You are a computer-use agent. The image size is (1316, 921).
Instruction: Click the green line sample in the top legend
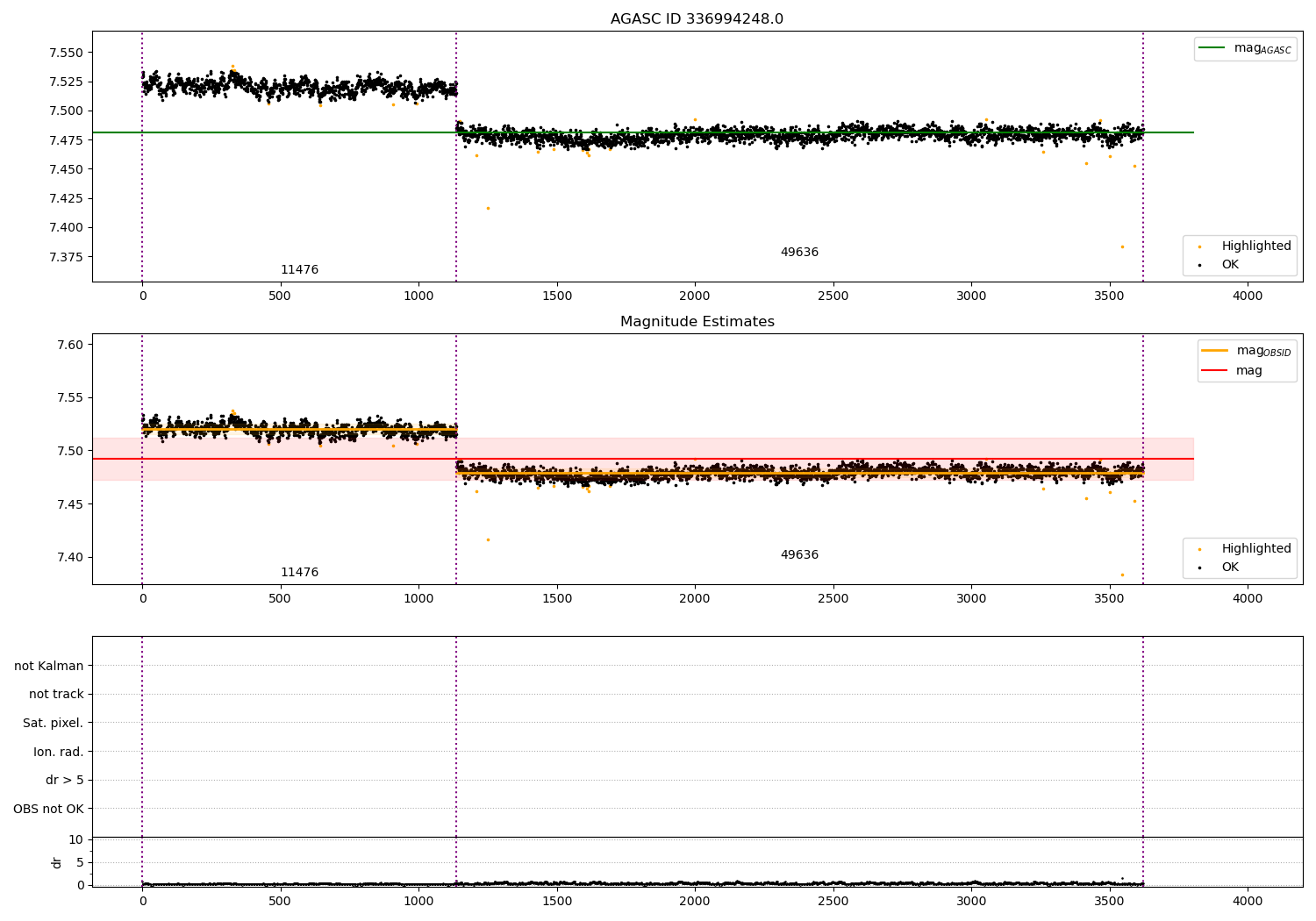click(1212, 48)
